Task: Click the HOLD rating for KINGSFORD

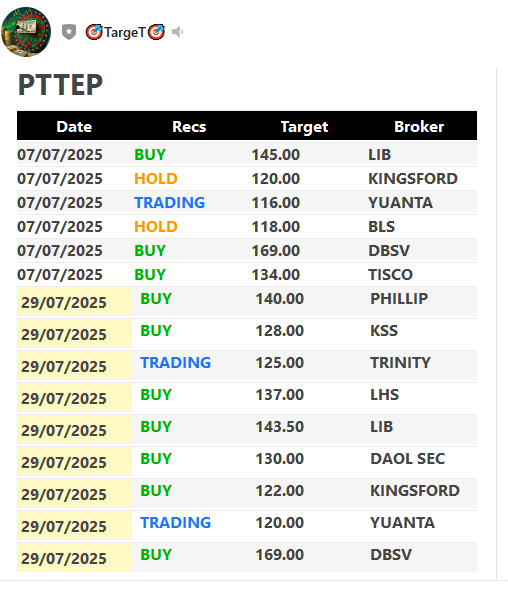Action: [x=156, y=179]
